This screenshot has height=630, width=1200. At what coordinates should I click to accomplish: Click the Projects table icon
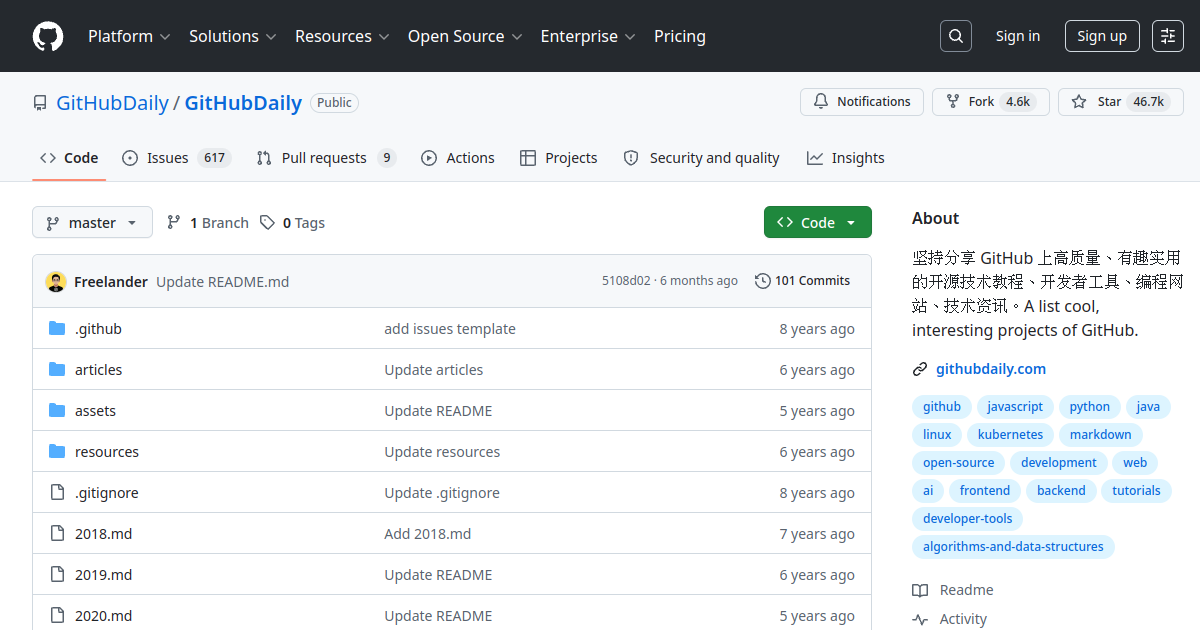tap(528, 158)
